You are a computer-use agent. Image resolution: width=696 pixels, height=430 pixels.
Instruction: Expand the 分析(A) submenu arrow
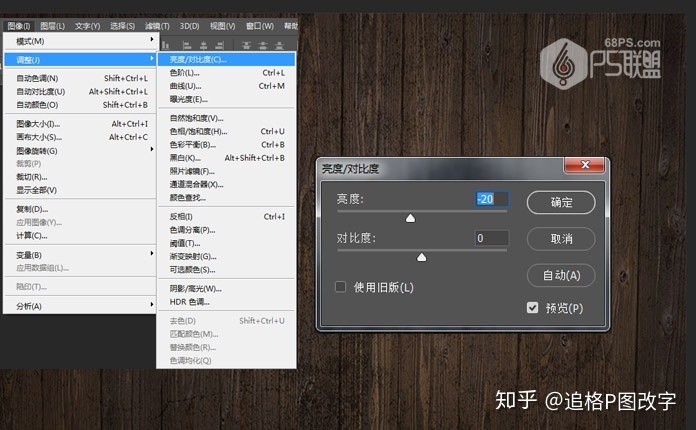(x=151, y=305)
